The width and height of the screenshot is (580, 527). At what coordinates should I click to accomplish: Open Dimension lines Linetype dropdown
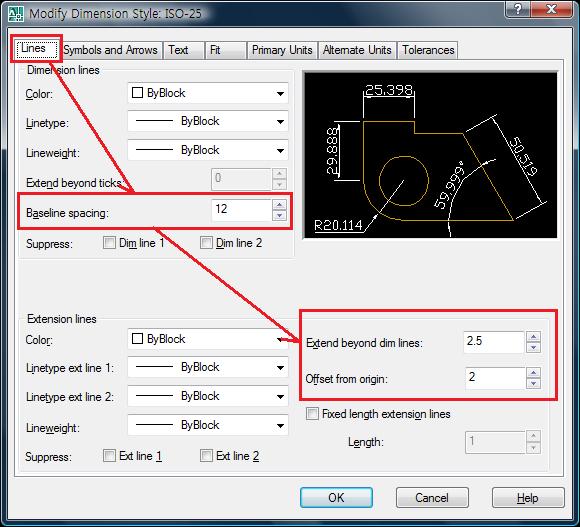208,121
